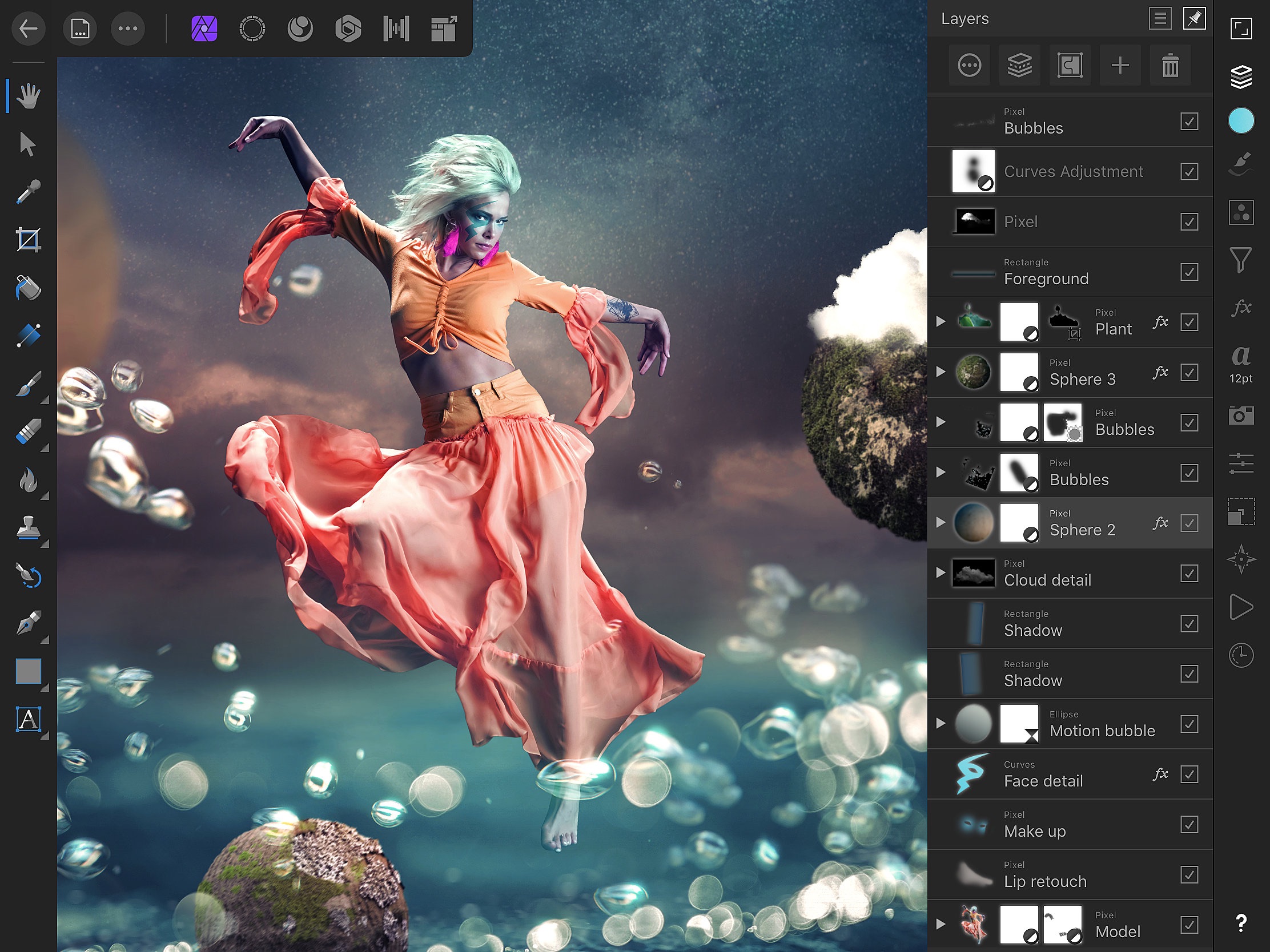Switch to Develop persona icon
1270x952 pixels.
pos(348,28)
